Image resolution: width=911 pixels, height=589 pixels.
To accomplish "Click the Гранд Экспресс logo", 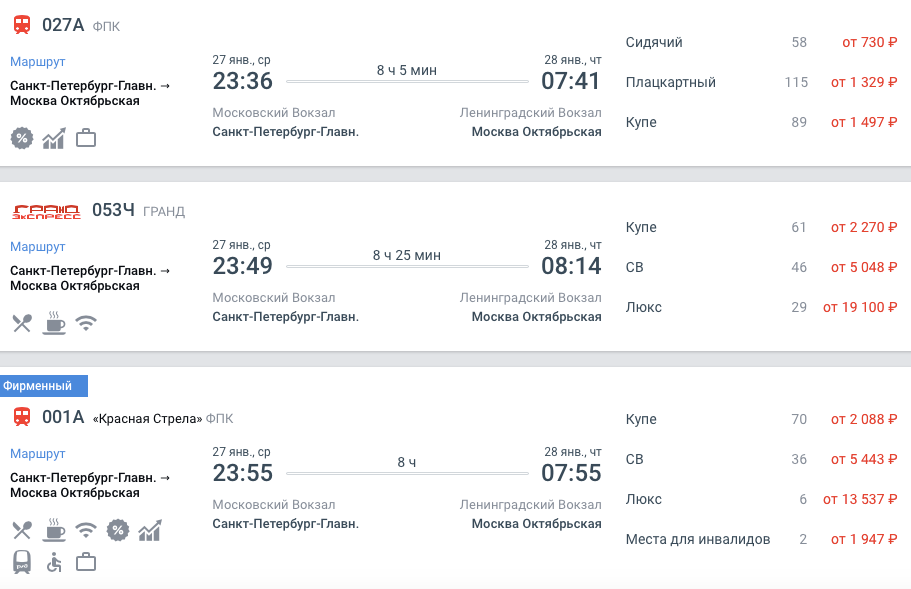I will pyautogui.click(x=46, y=211).
